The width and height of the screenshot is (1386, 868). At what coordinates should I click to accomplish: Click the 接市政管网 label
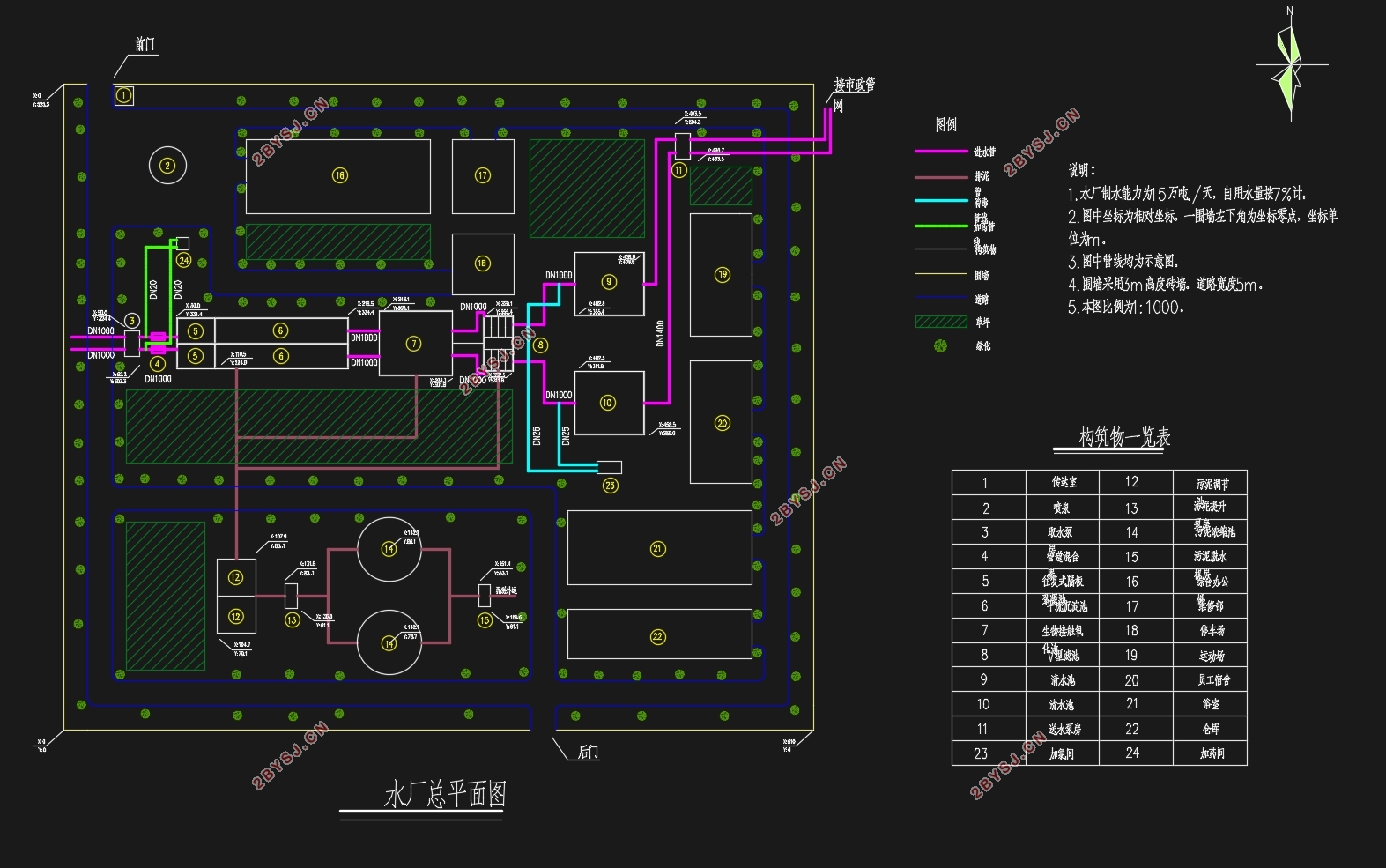coord(854,93)
